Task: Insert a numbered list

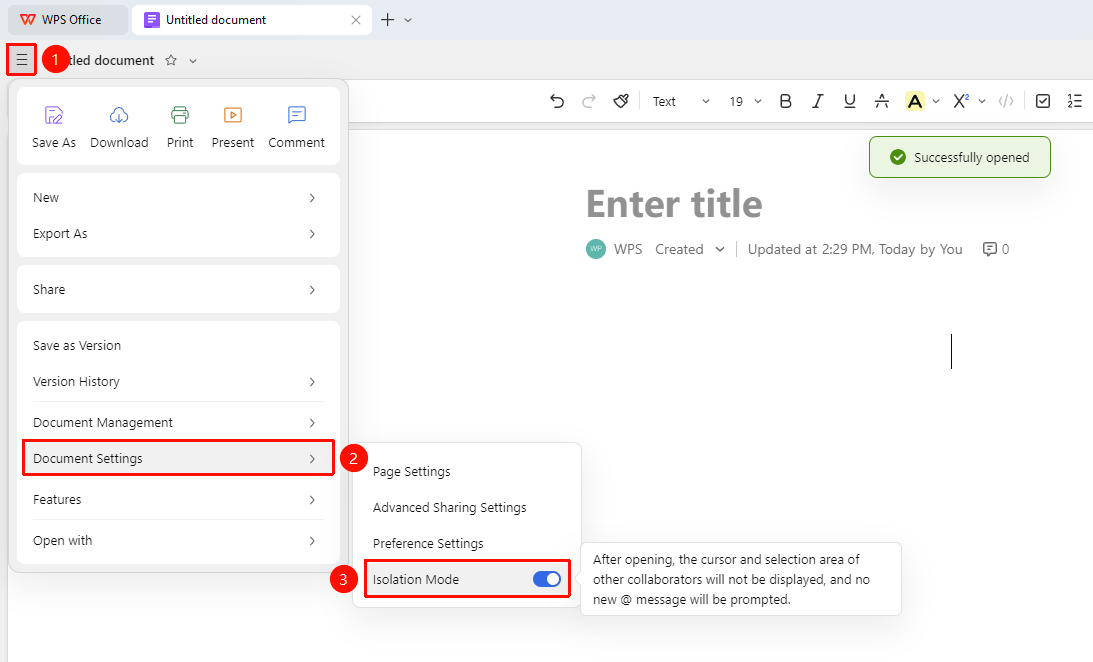Action: pos(1075,102)
